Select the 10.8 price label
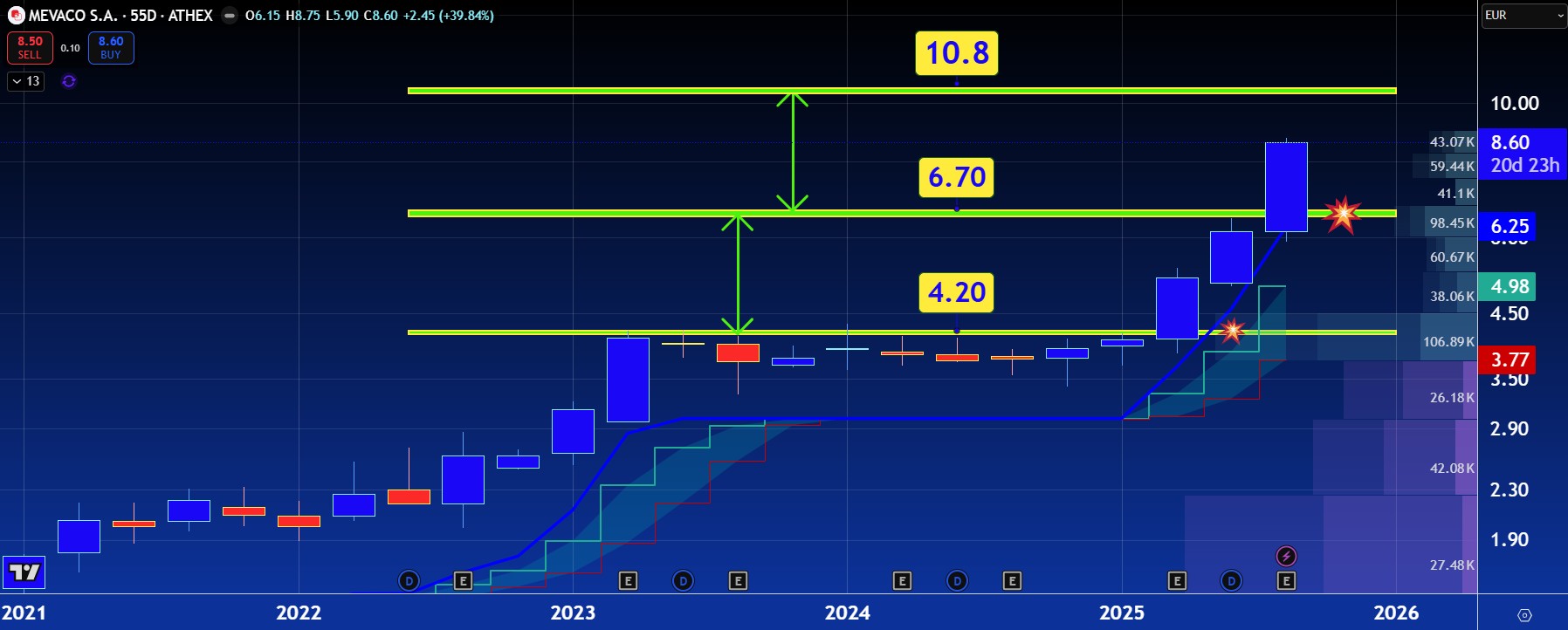 957,53
